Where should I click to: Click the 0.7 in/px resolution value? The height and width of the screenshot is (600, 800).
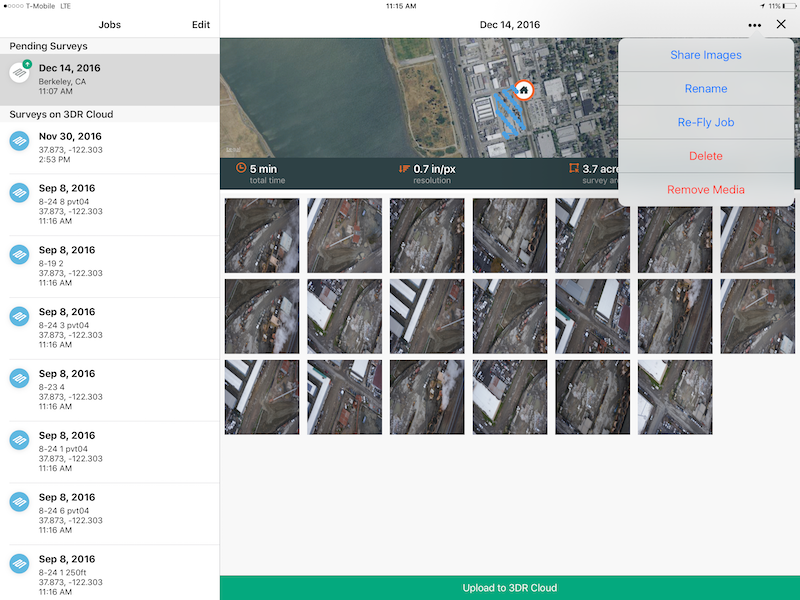coord(434,169)
